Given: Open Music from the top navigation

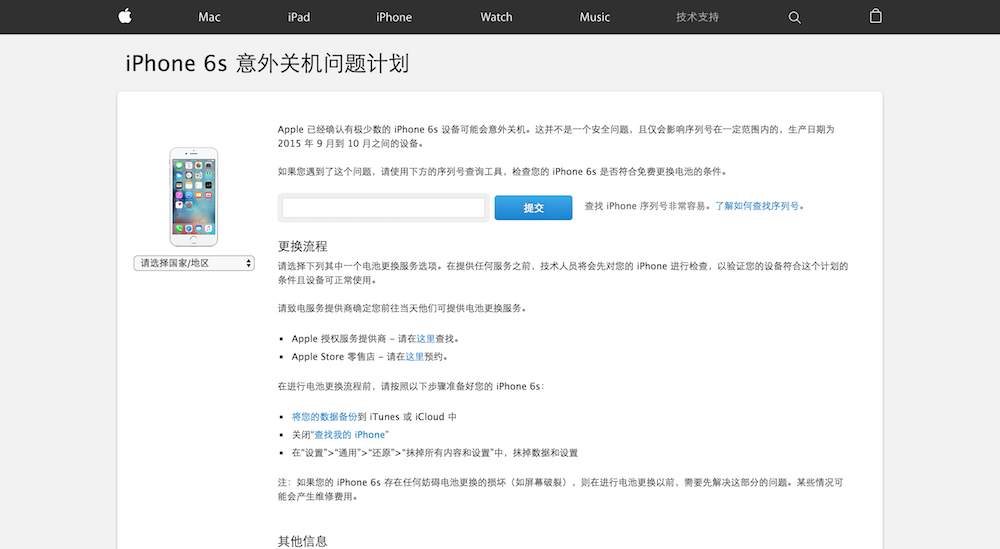Looking at the screenshot, I should tap(594, 17).
